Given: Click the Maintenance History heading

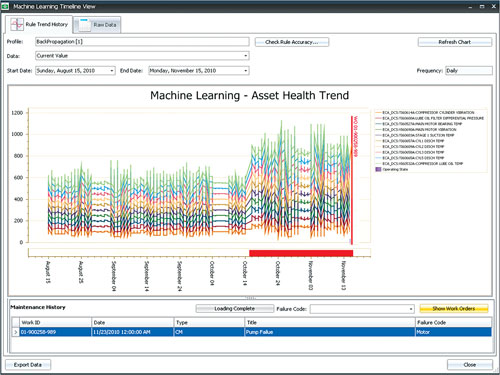Looking at the screenshot, I should pos(38,307).
